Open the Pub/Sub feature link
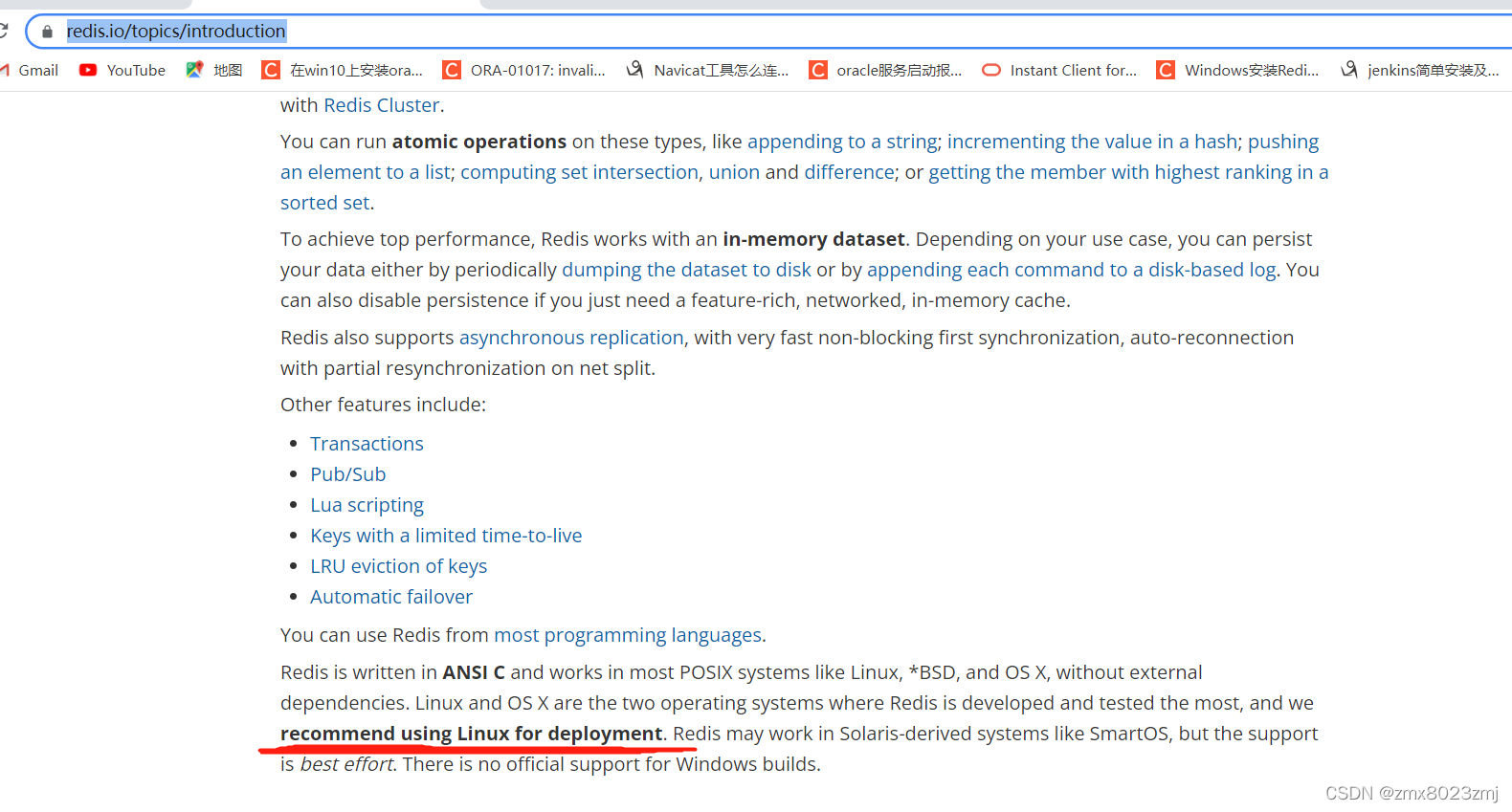1512x812 pixels. coord(348,474)
